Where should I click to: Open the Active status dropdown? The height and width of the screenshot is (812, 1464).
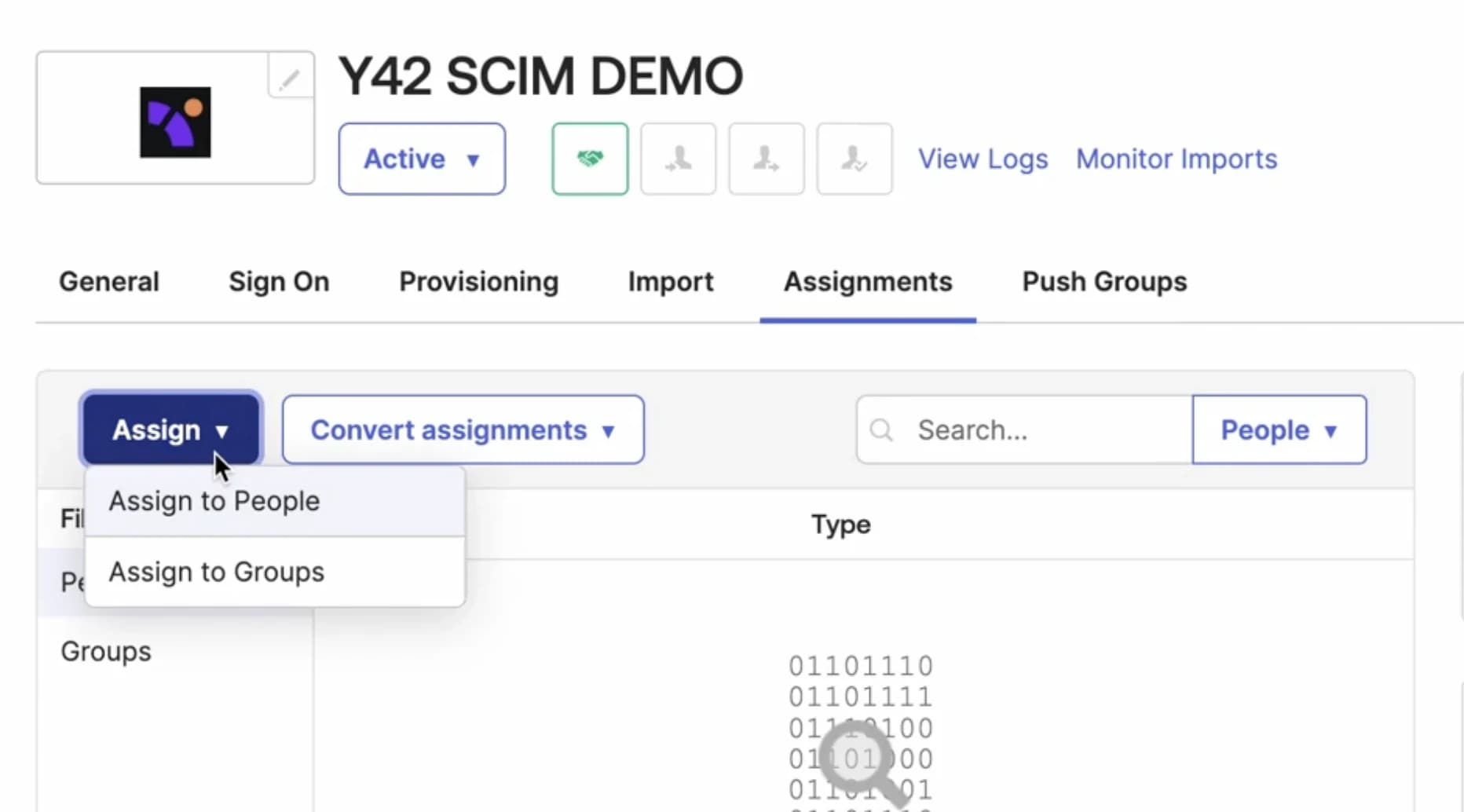click(422, 159)
